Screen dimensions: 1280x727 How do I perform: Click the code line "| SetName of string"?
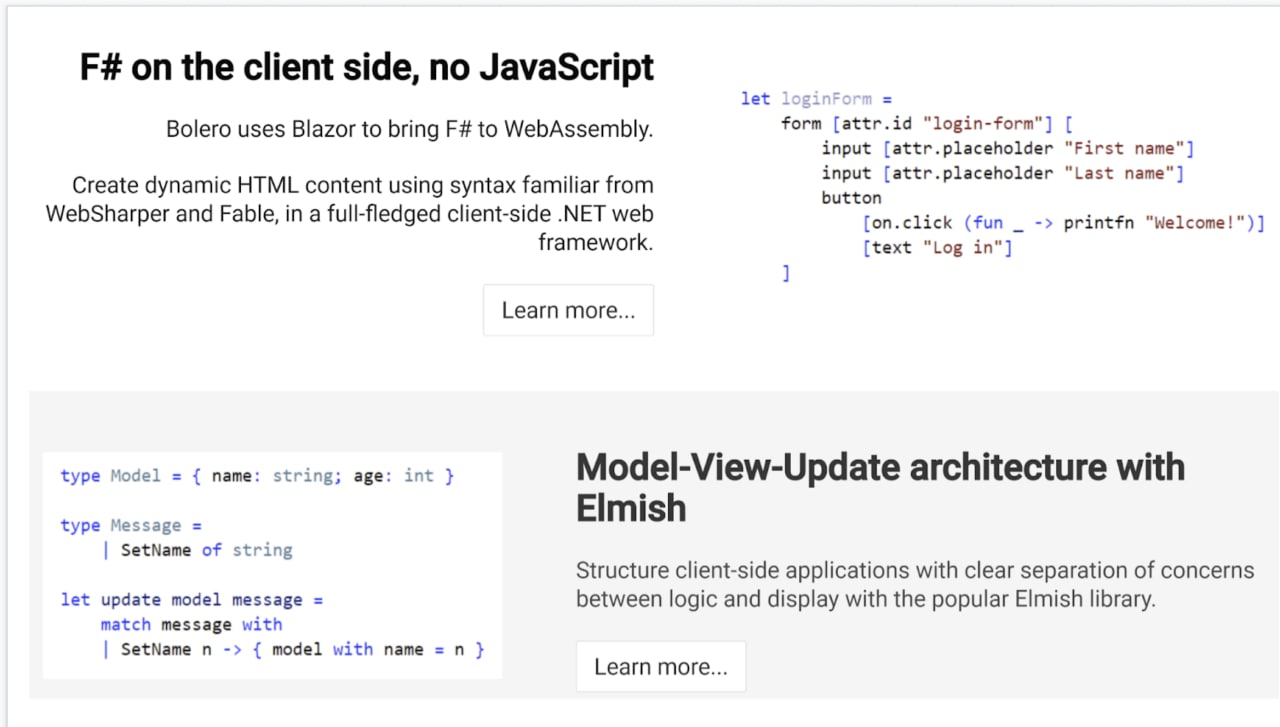pos(197,550)
